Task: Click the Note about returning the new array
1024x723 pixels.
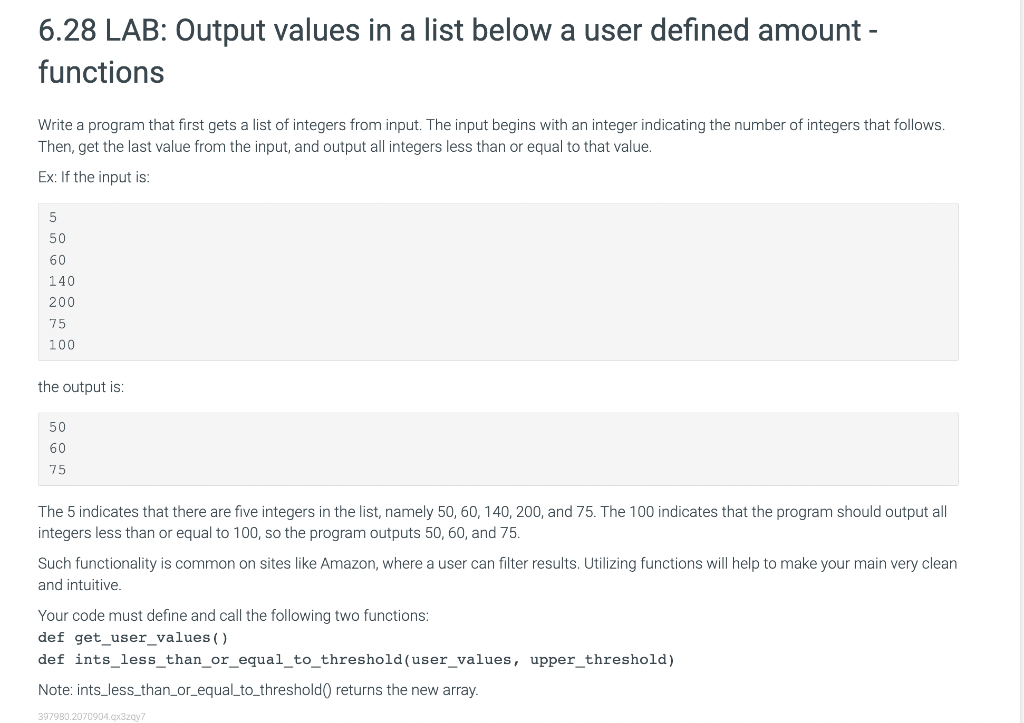Action: click(258, 690)
